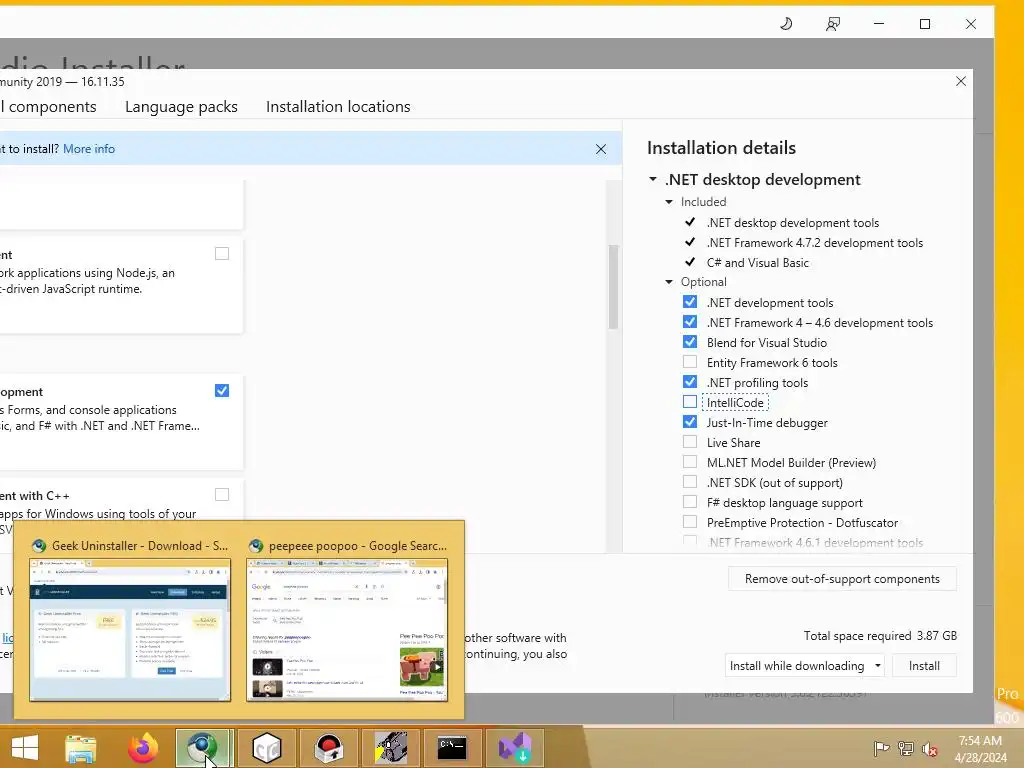Click the Chromium taskbar icon
Image resolution: width=1024 pixels, height=768 pixels.
pos(202,747)
